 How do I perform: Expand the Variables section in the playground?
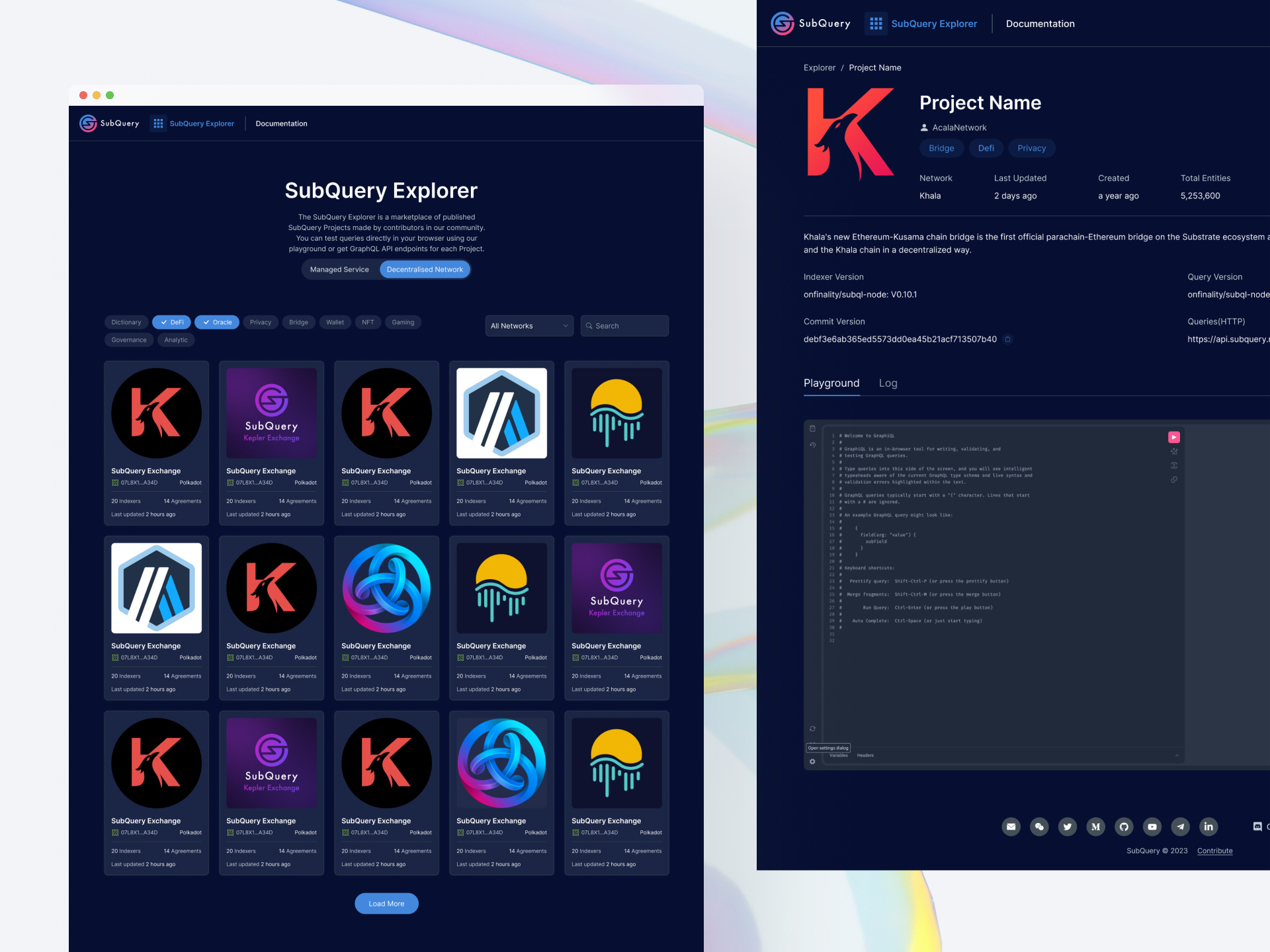[838, 754]
